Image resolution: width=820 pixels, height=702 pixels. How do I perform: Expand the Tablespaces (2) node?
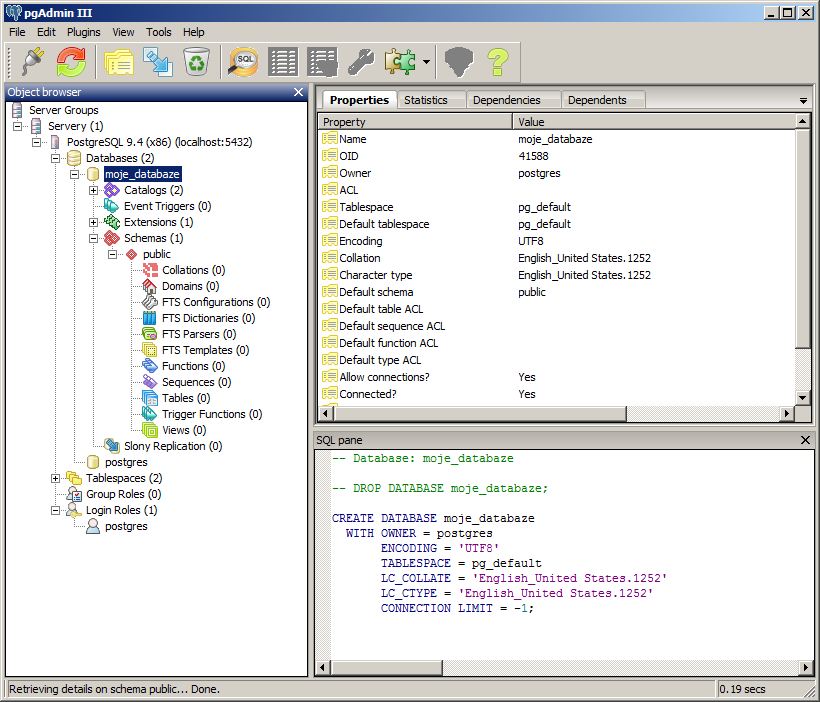pos(56,478)
